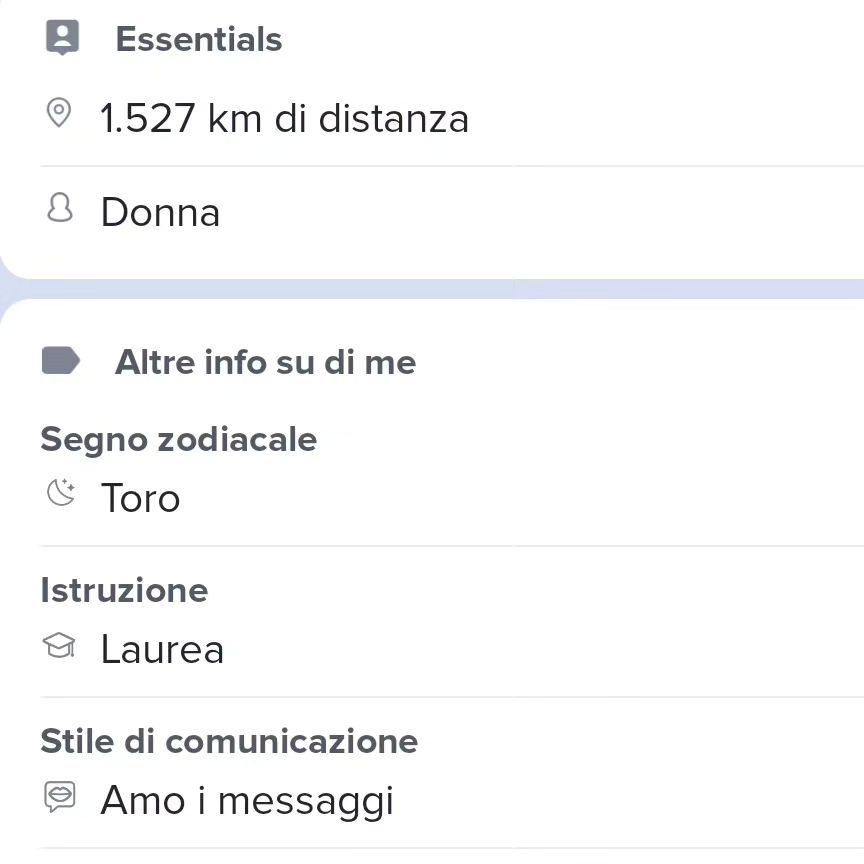Image resolution: width=864 pixels, height=864 pixels.
Task: Click the 1.527 km di distanza text
Action: click(284, 118)
